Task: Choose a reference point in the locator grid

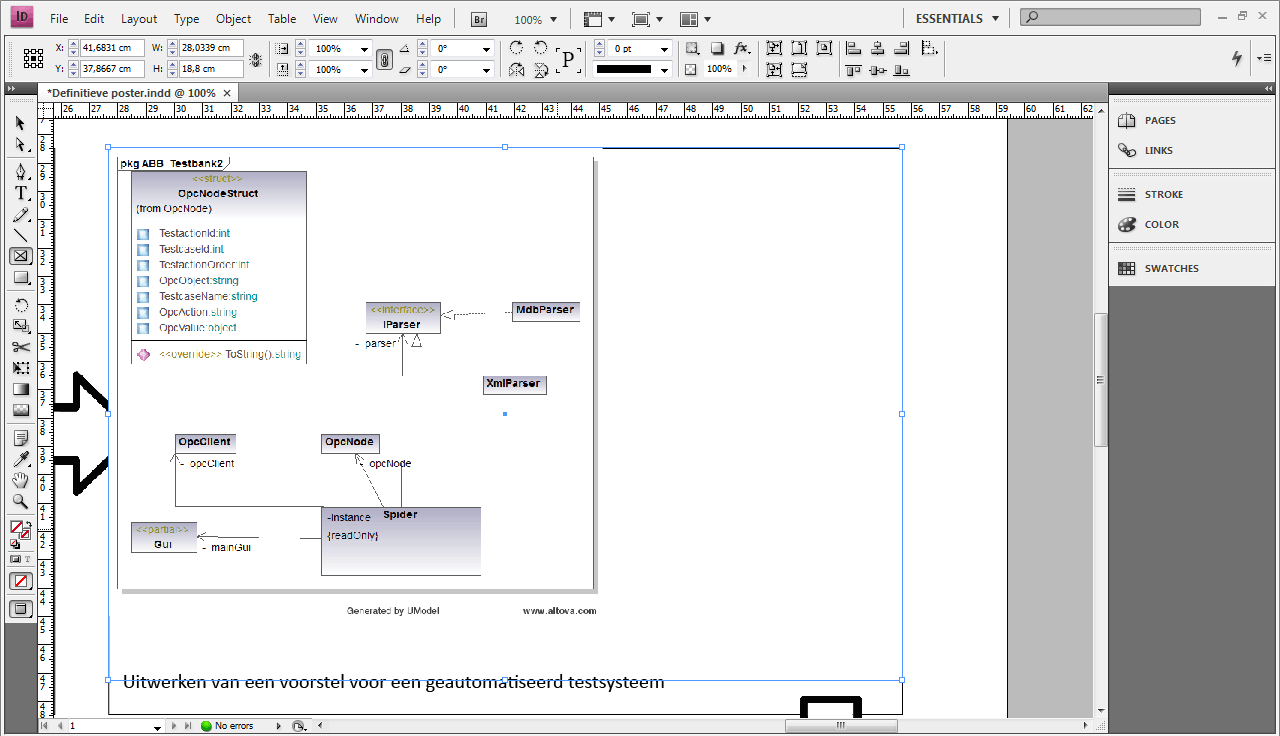Action: point(33,59)
